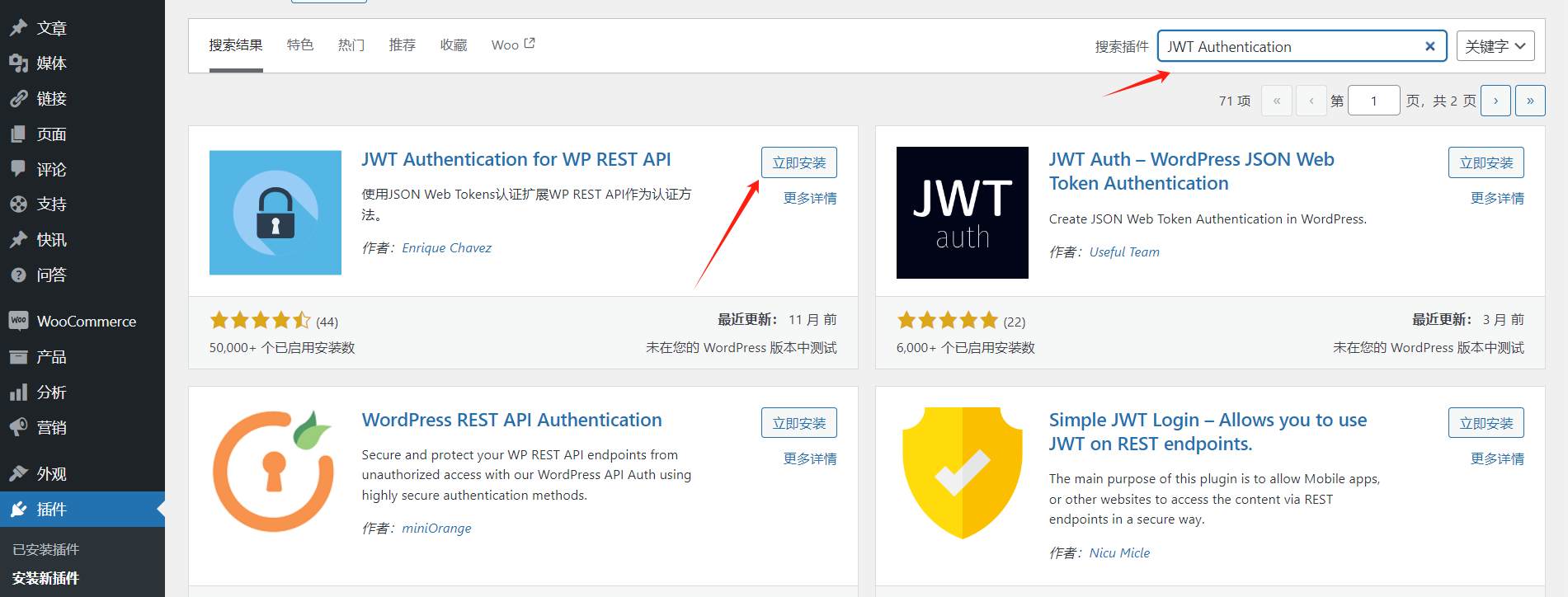Screen dimensions: 1568x597
Task: Open author miniOrange link
Action: (436, 528)
